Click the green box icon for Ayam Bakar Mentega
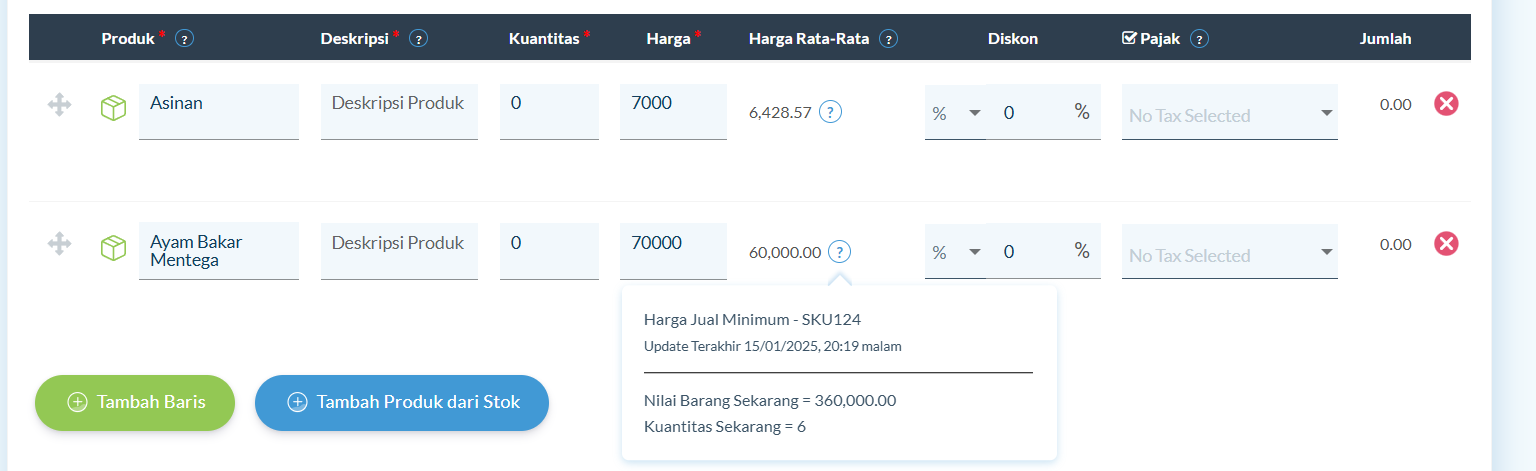Image resolution: width=1536 pixels, height=471 pixels. coord(113,248)
